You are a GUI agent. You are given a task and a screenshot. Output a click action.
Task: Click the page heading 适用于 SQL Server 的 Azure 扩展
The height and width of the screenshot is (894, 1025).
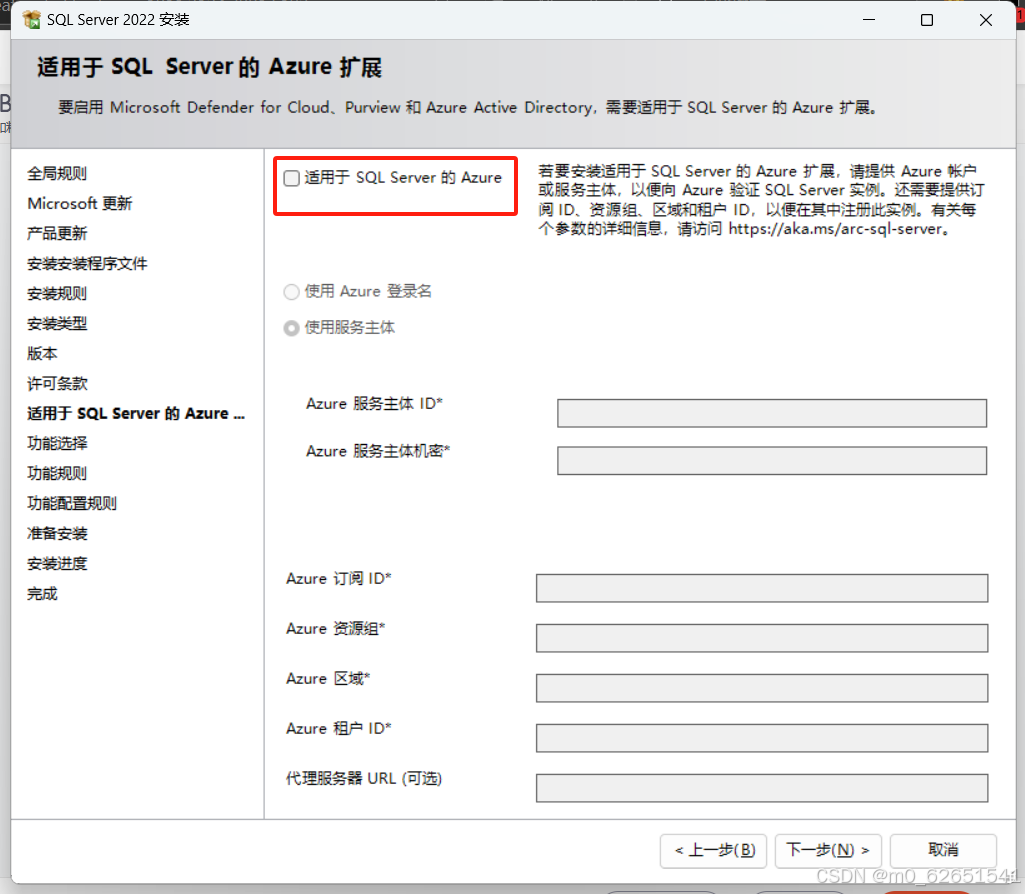point(209,67)
